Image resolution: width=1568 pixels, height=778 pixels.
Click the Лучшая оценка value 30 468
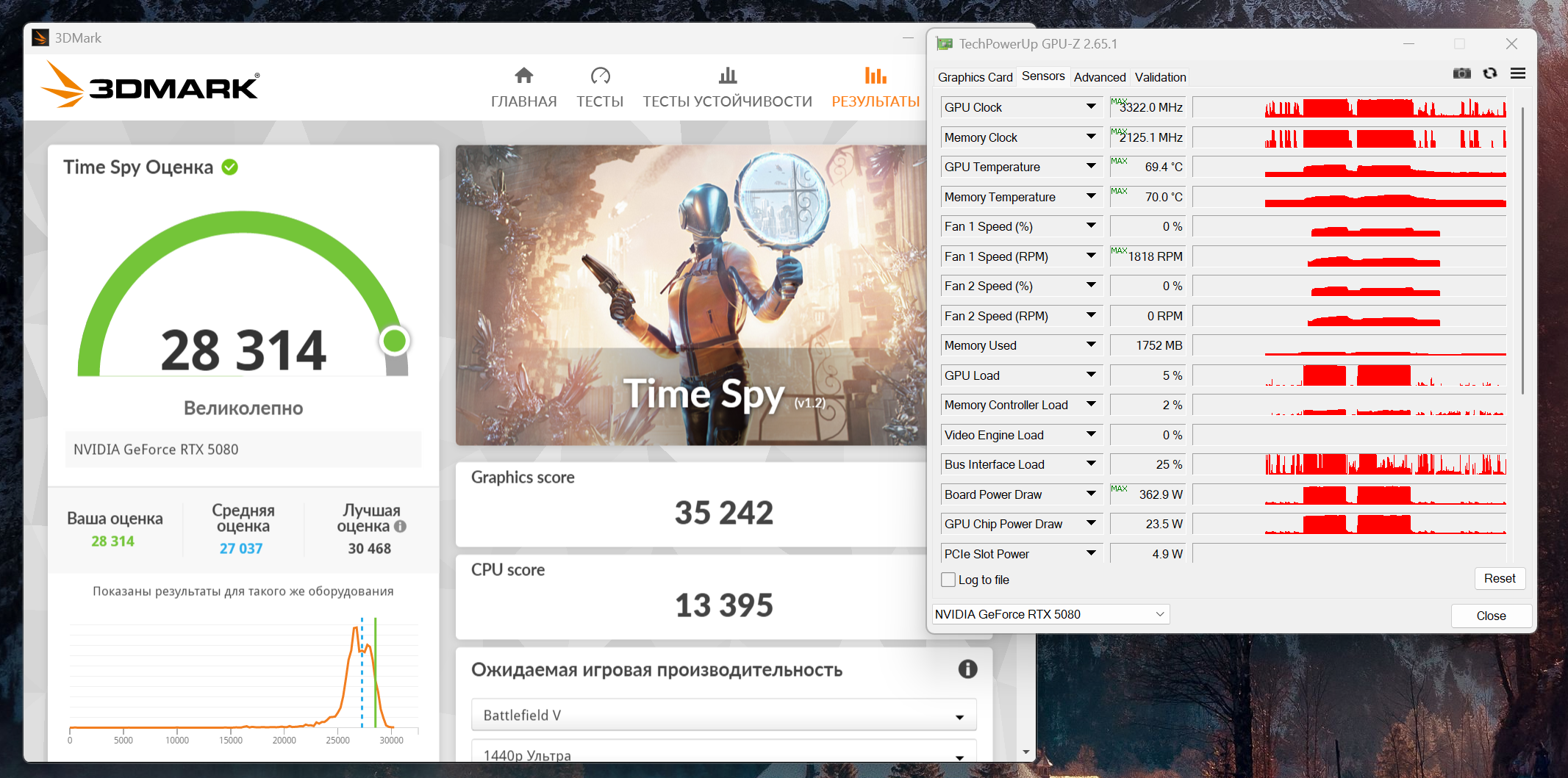pos(370,549)
